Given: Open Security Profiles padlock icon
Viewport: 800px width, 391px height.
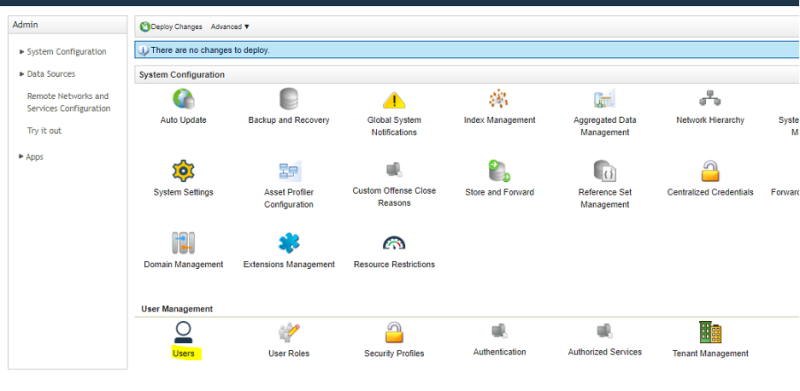Looking at the screenshot, I should click(x=394, y=332).
